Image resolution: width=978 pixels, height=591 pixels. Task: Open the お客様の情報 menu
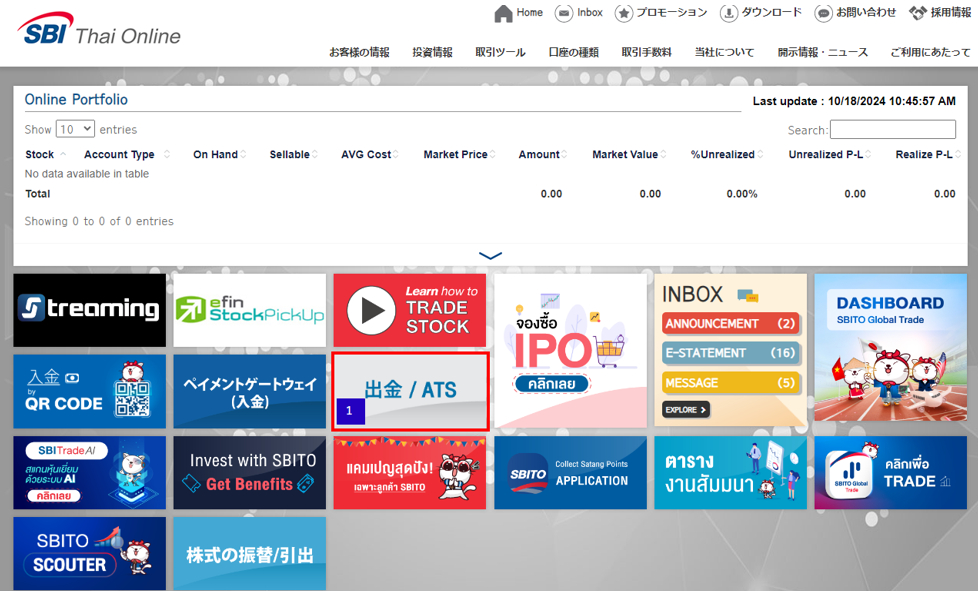[359, 52]
